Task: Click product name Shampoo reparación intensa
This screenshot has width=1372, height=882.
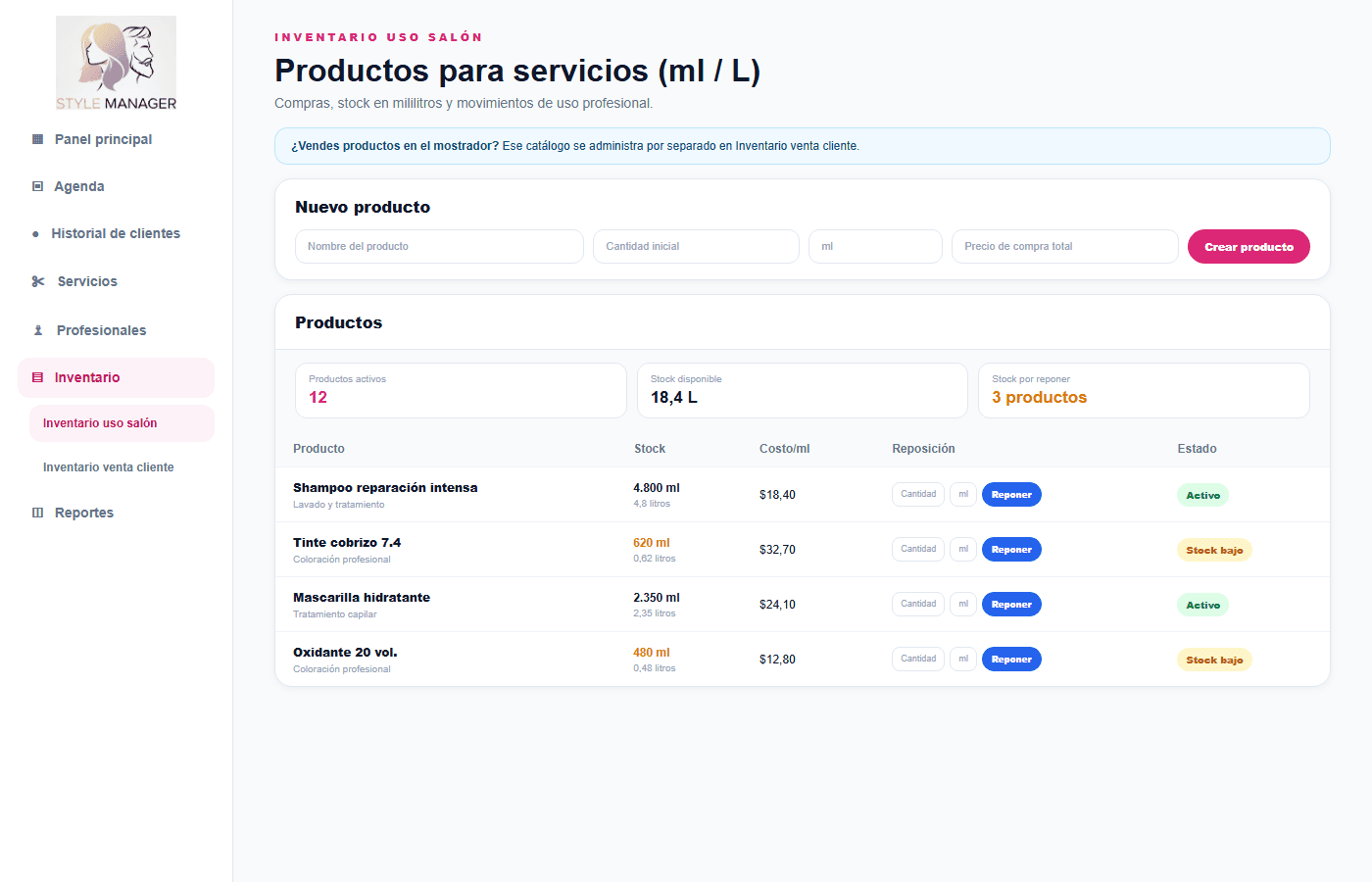Action: coord(385,487)
